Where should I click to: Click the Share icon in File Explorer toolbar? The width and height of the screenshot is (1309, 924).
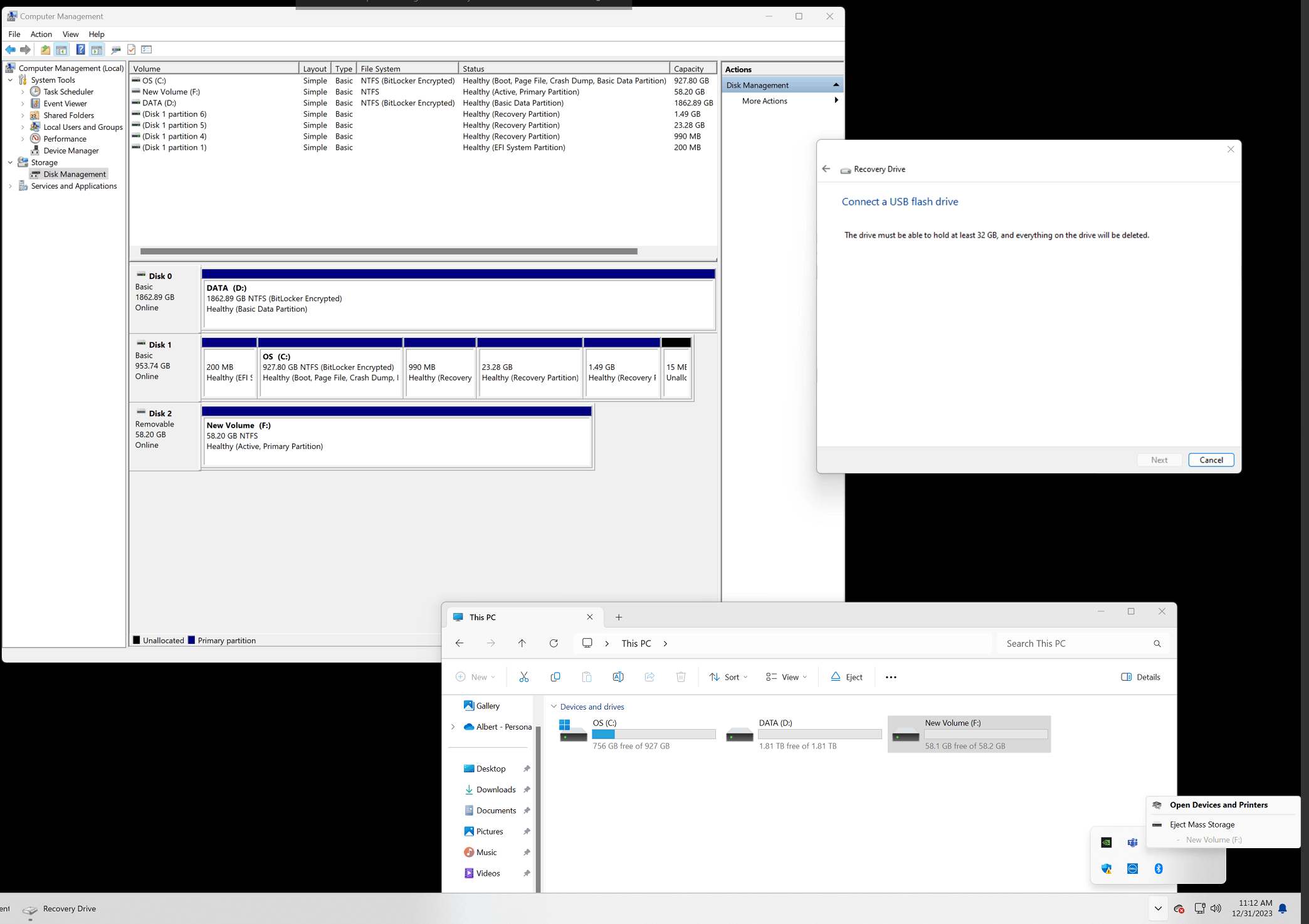649,677
